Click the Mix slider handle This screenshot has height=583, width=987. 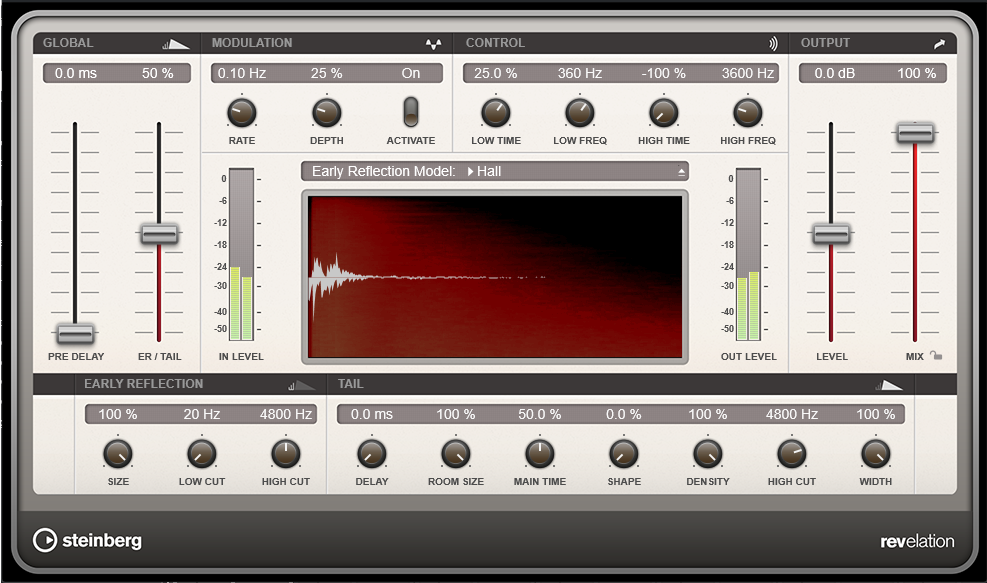915,133
